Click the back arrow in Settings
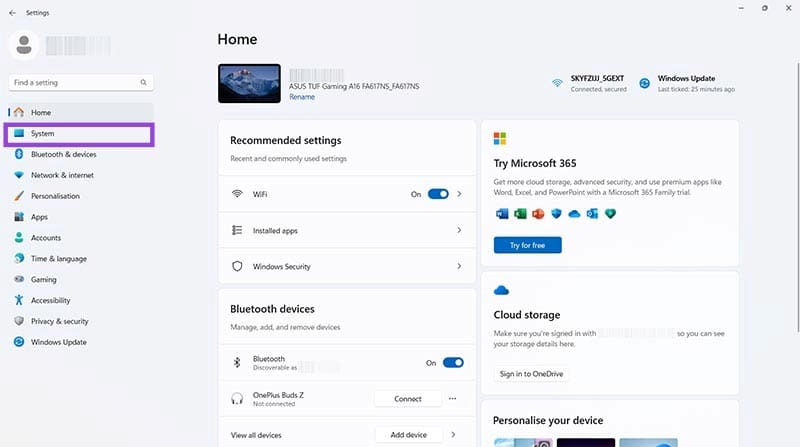This screenshot has height=447, width=800. click(x=12, y=13)
